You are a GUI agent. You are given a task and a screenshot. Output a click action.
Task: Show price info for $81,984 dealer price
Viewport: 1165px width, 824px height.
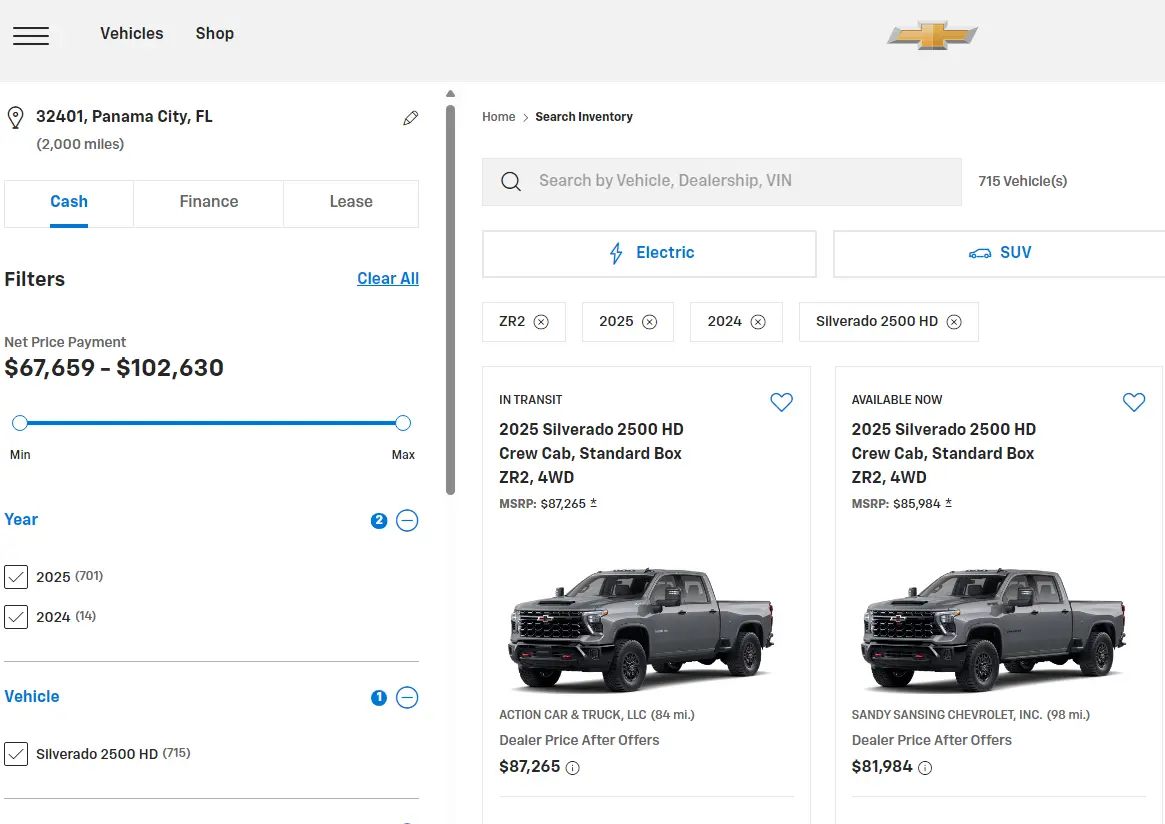click(x=925, y=768)
